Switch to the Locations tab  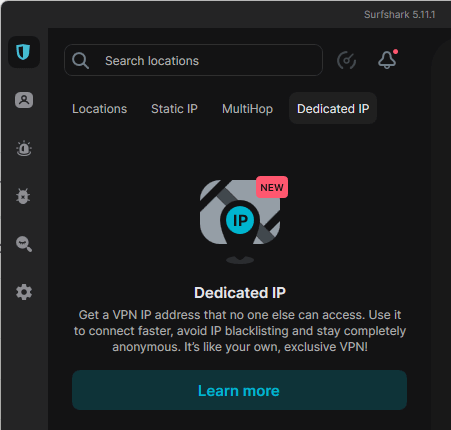[x=99, y=109]
